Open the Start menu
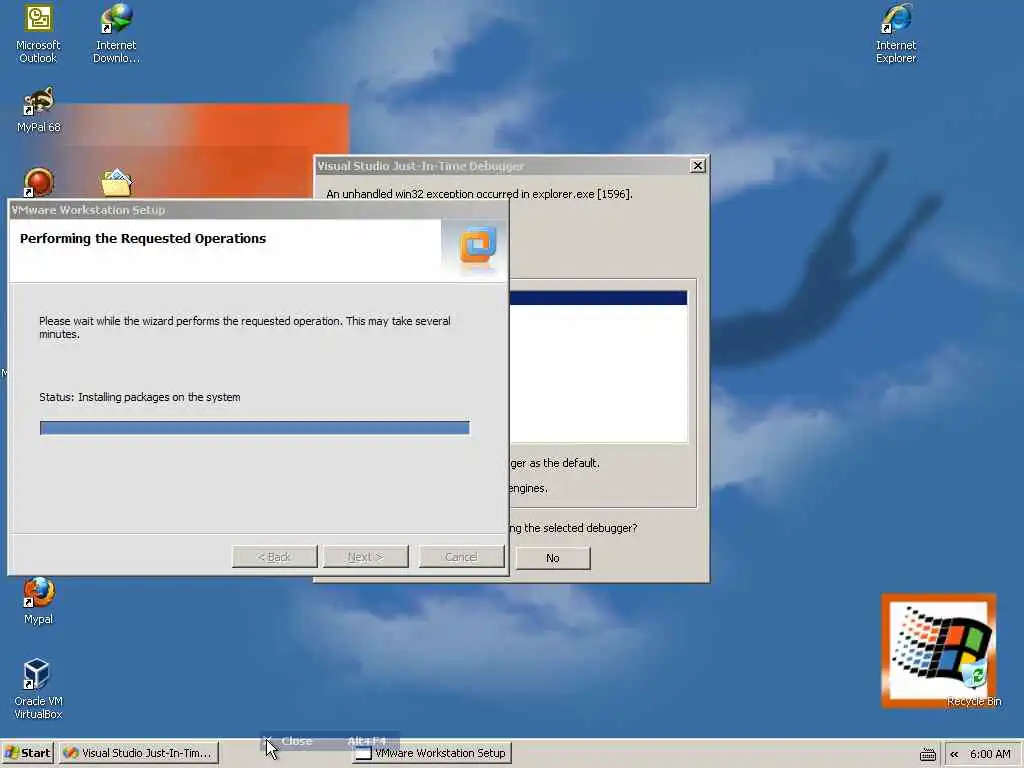This screenshot has height=768, width=1024. pos(27,753)
